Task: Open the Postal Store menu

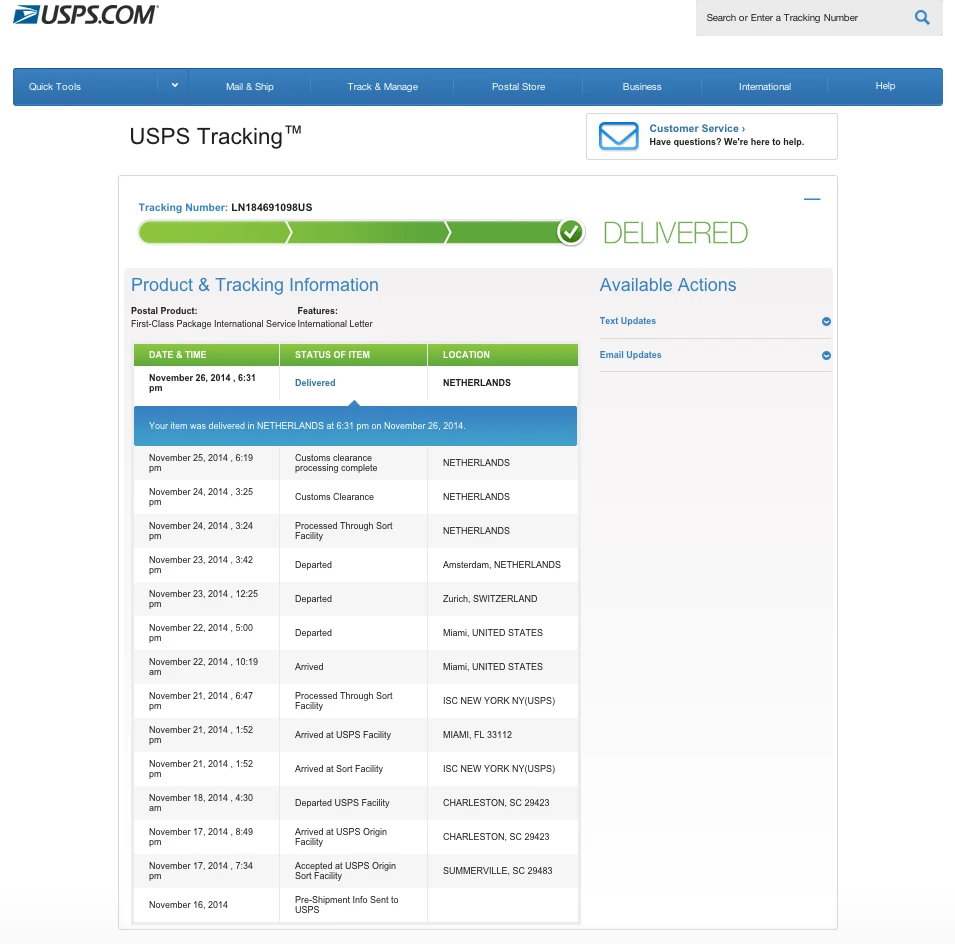Action: (x=518, y=86)
